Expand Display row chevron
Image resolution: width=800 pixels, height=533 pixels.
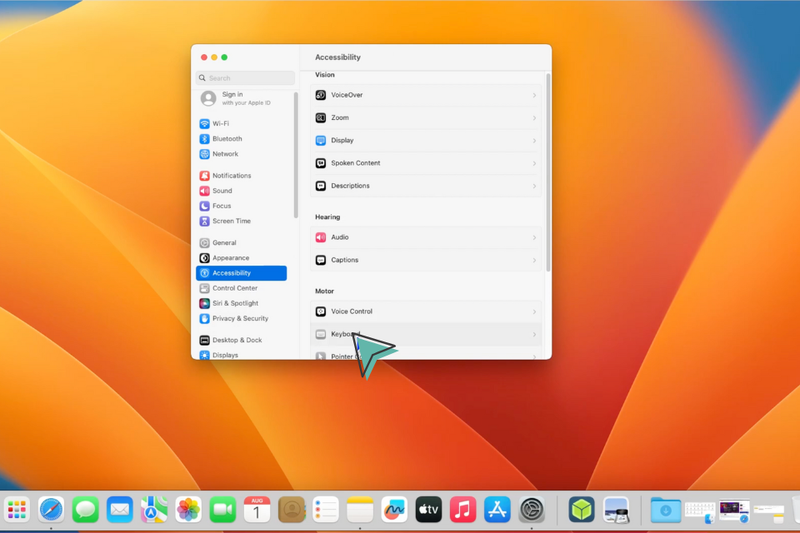[534, 141]
